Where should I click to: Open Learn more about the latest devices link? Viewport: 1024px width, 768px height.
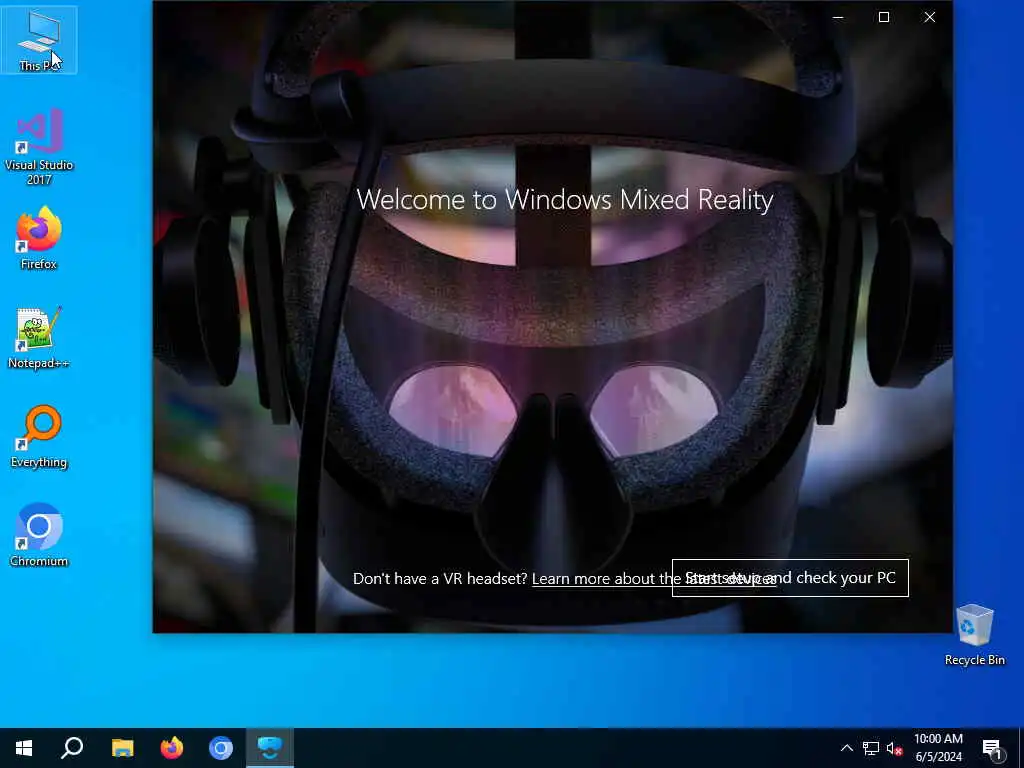point(654,579)
